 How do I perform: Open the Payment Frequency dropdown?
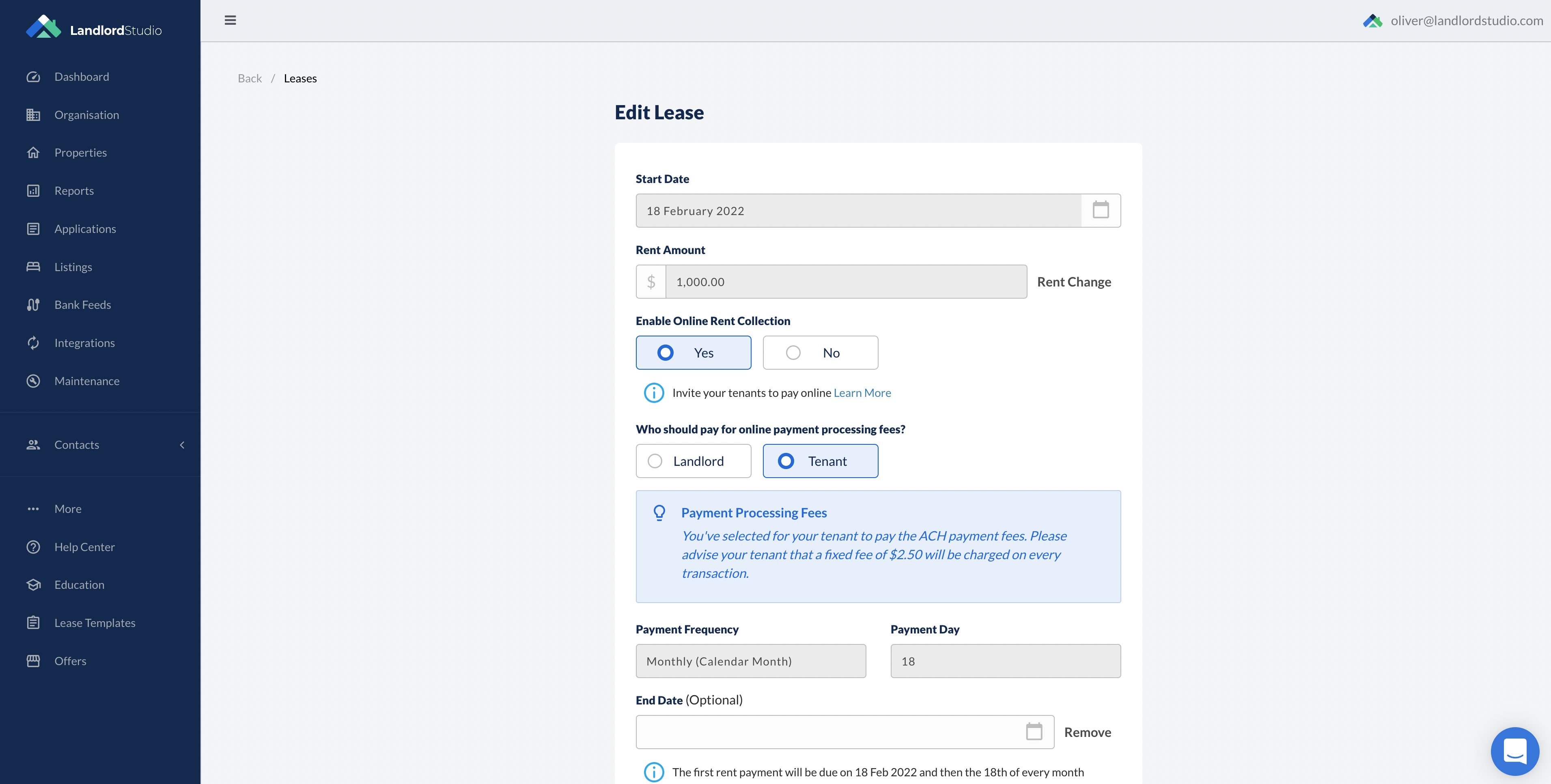coord(751,661)
